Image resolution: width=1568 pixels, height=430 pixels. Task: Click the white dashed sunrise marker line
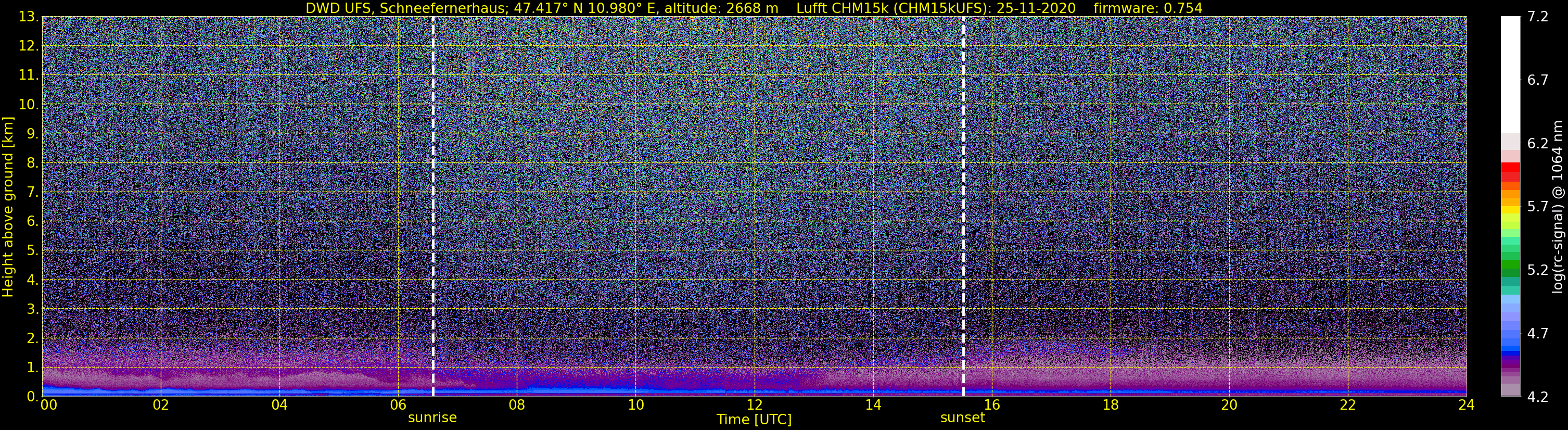(x=433, y=206)
